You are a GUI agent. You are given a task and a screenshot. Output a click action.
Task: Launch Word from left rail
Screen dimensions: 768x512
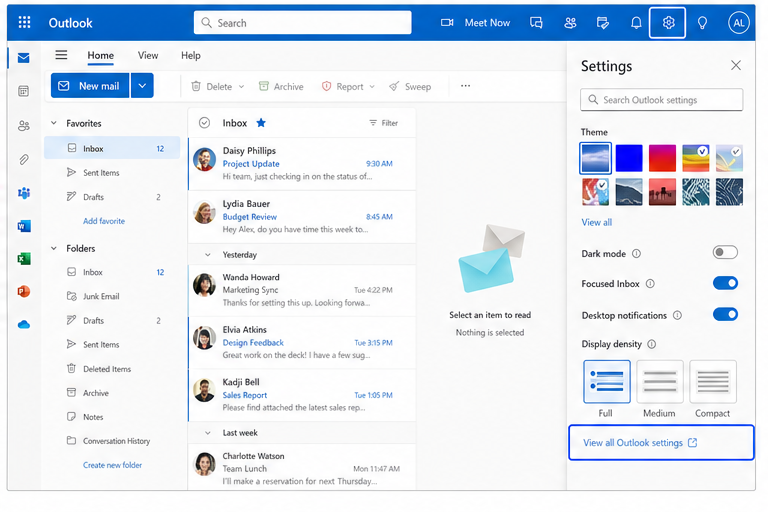click(x=24, y=226)
